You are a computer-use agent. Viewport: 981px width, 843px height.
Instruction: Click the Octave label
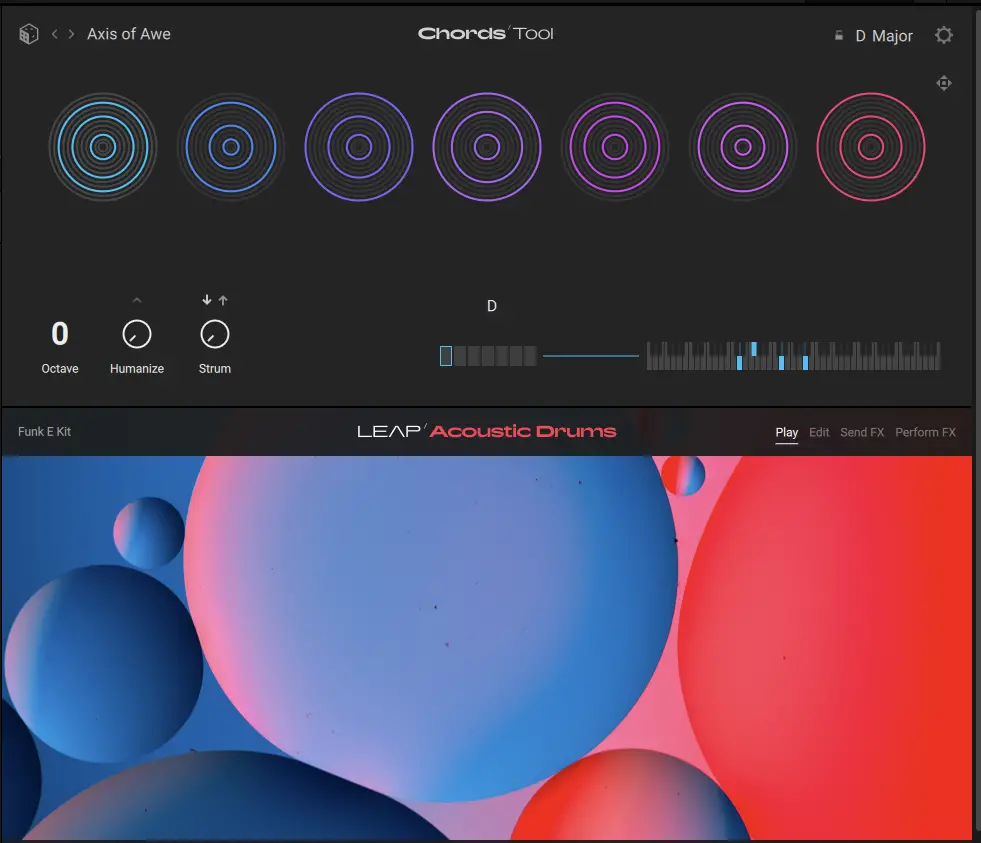click(x=60, y=369)
